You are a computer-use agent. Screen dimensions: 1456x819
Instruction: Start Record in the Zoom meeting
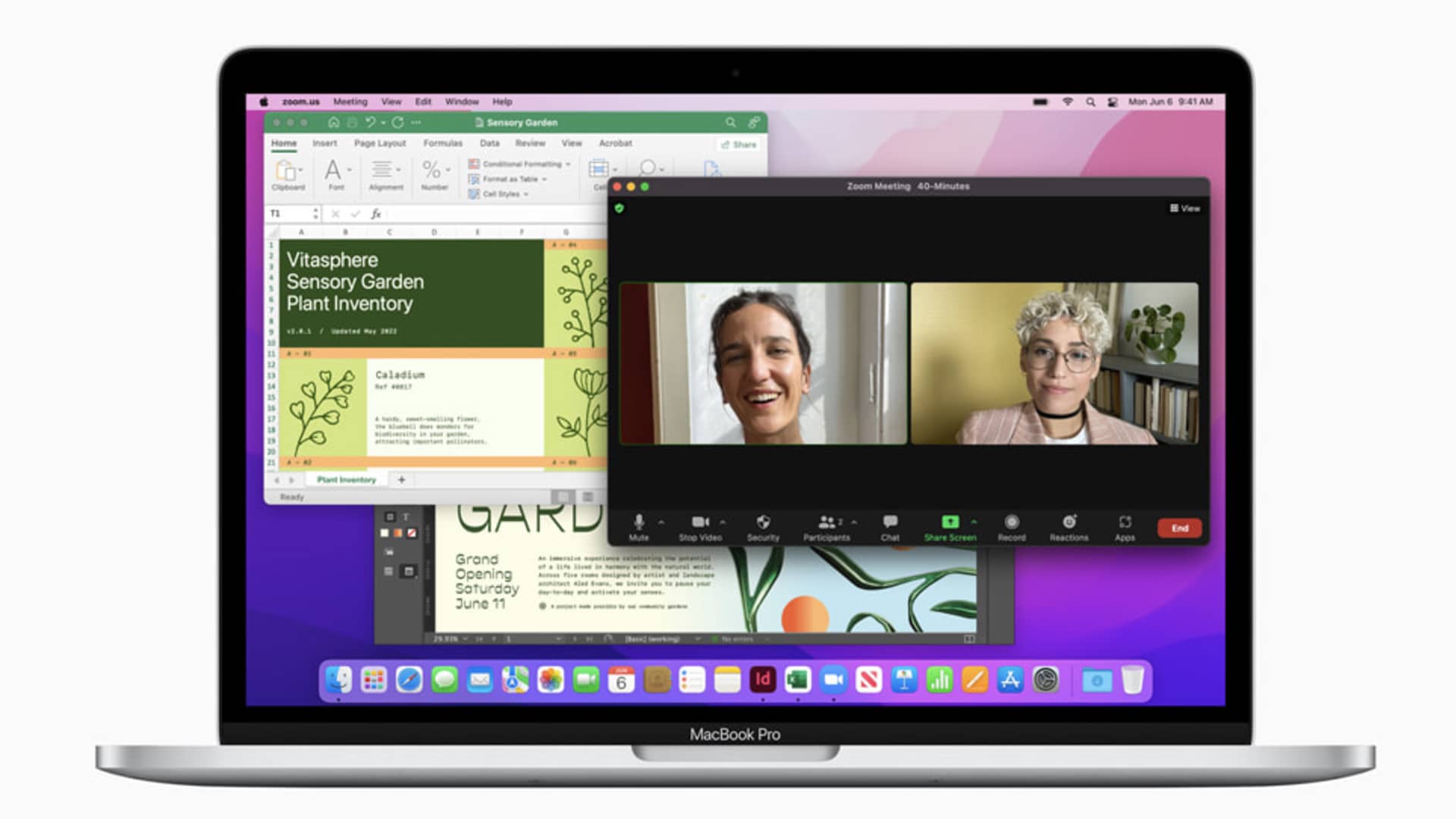(1012, 527)
